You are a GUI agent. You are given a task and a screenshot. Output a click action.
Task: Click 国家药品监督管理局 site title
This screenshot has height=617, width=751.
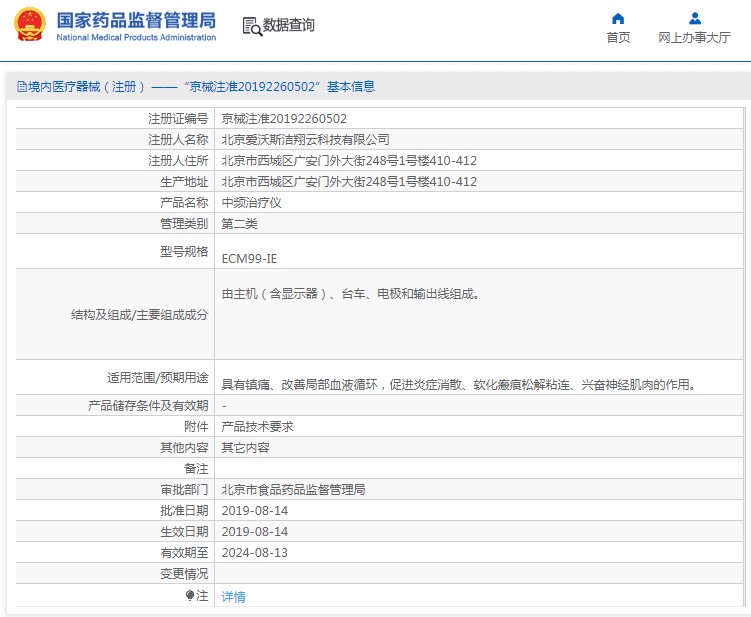(136, 20)
